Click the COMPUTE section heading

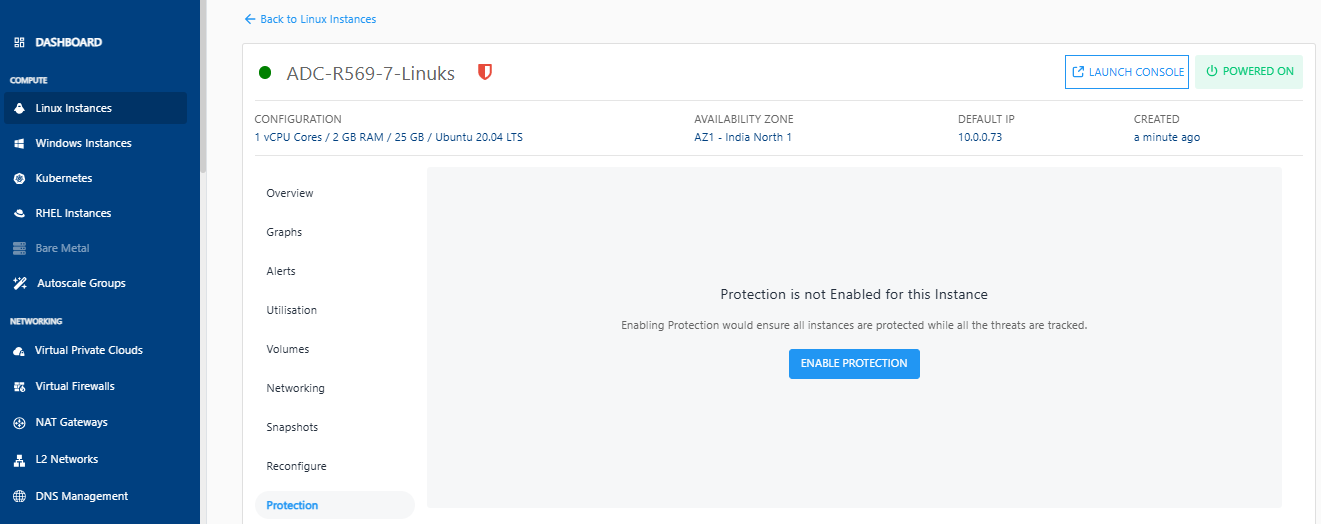tap(29, 80)
